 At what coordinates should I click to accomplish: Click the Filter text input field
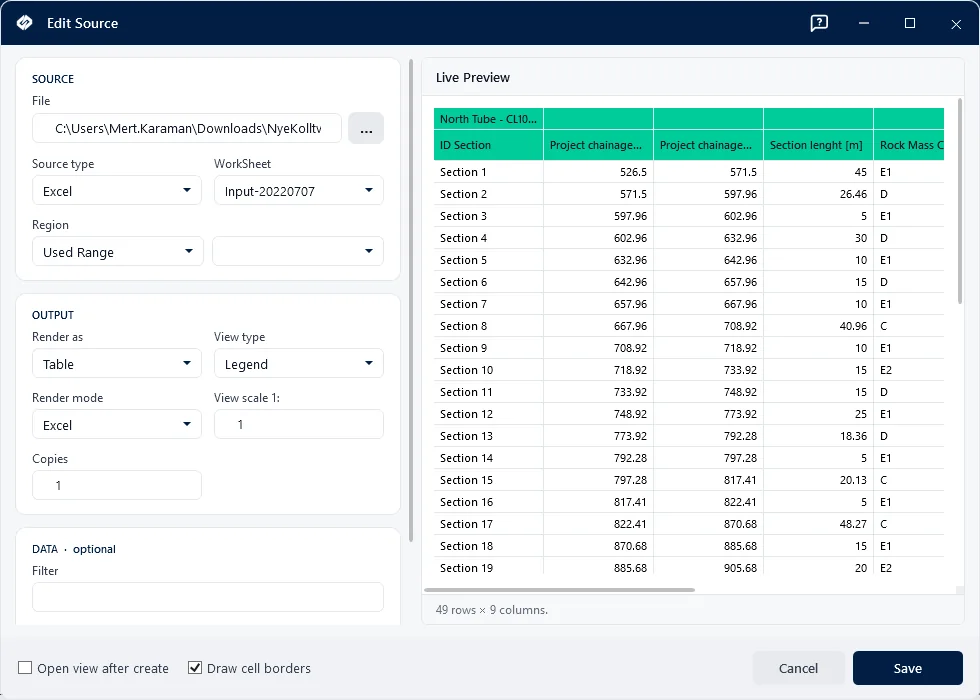point(208,597)
